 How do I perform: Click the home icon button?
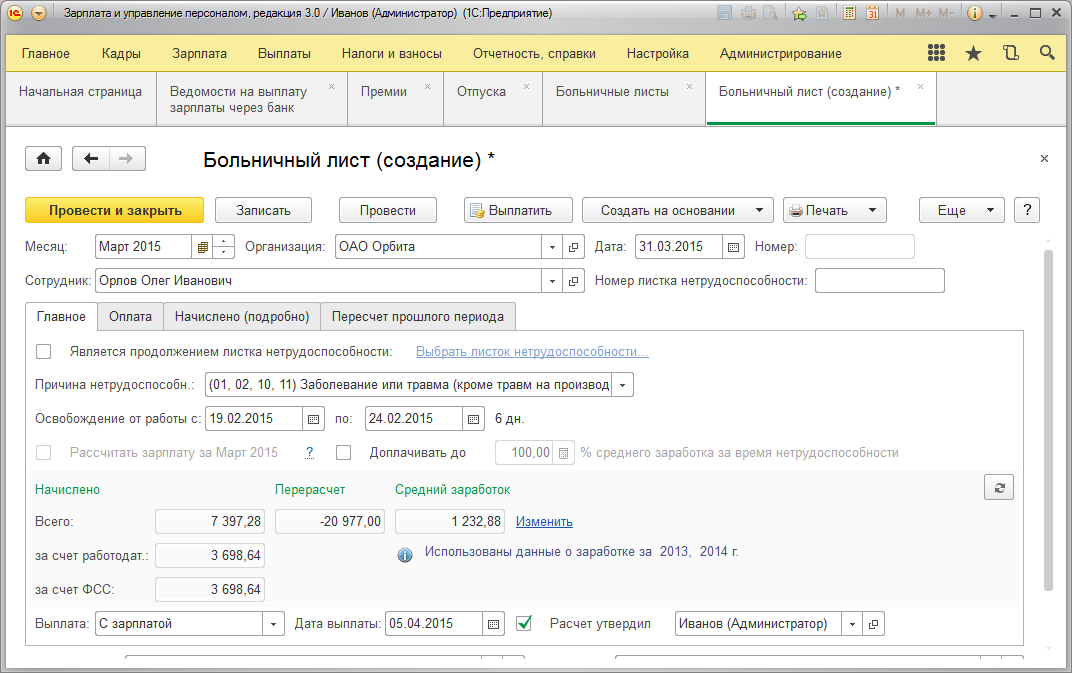tap(44, 159)
